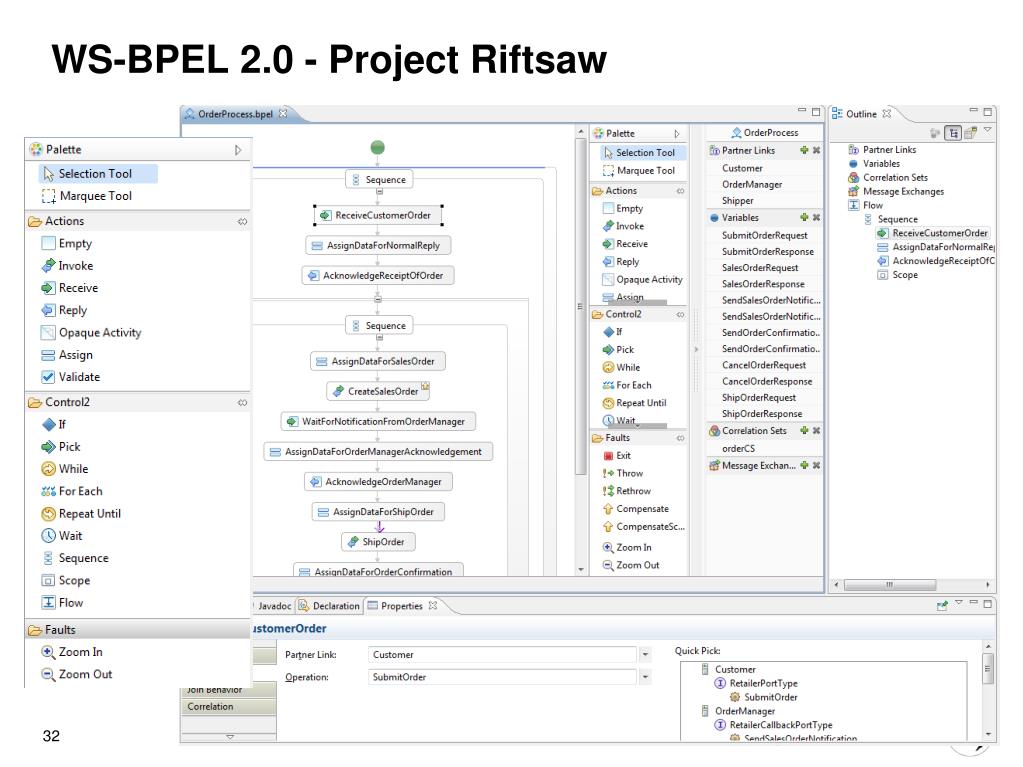The height and width of the screenshot is (767, 1023).
Task: Click the enlarged Palette's header arrow
Action: pyautogui.click(x=238, y=150)
